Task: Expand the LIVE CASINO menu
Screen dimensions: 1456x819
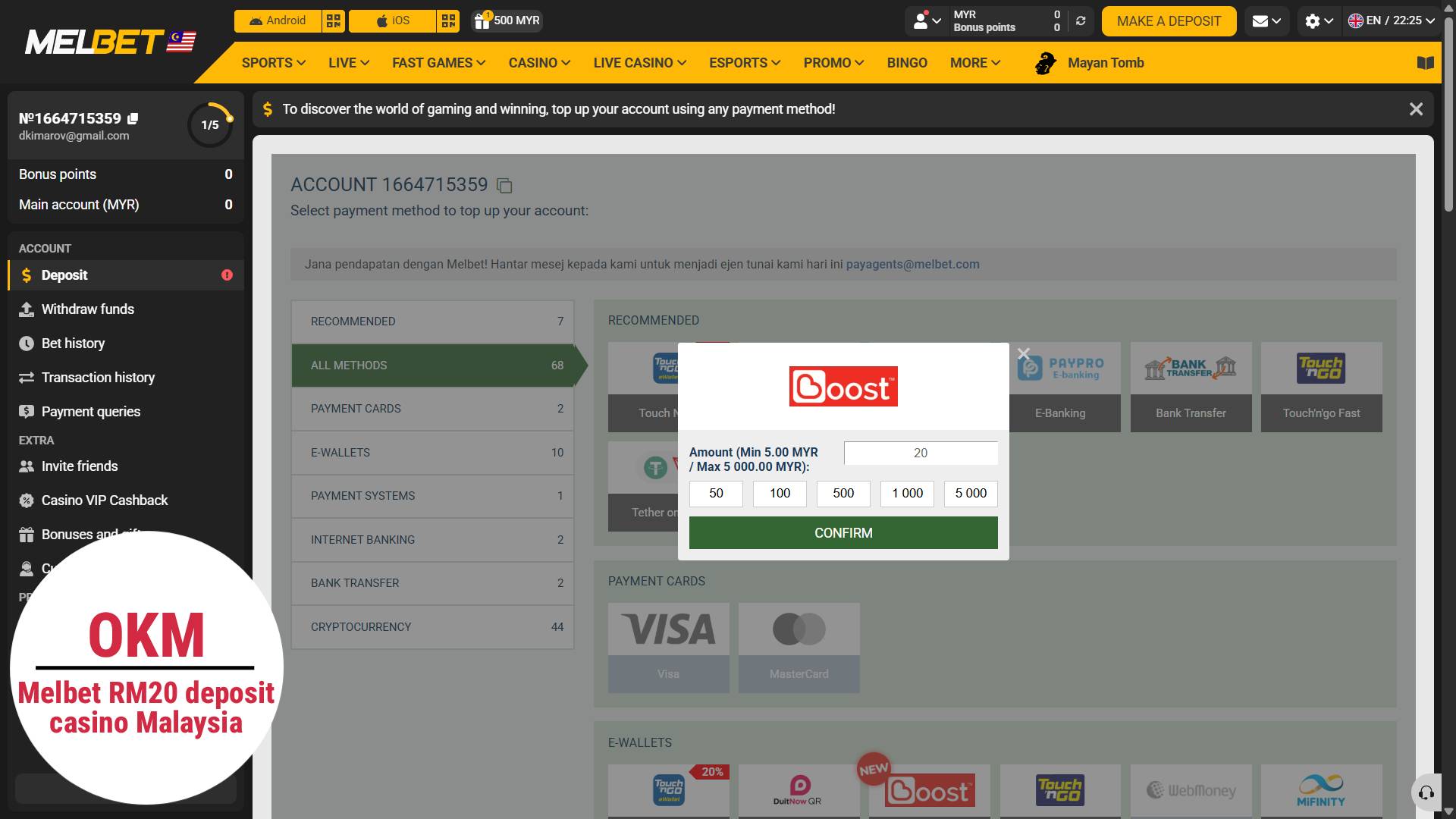Action: tap(639, 63)
